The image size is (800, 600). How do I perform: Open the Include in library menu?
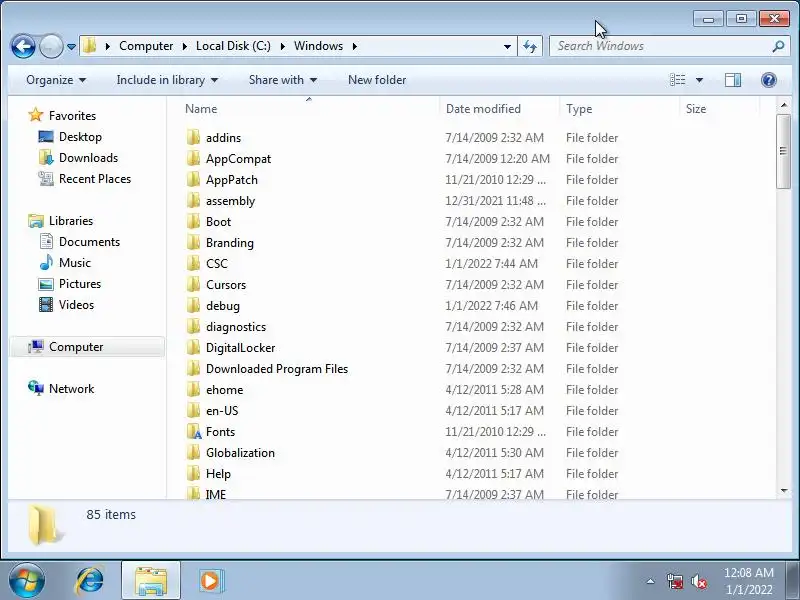coord(167,80)
